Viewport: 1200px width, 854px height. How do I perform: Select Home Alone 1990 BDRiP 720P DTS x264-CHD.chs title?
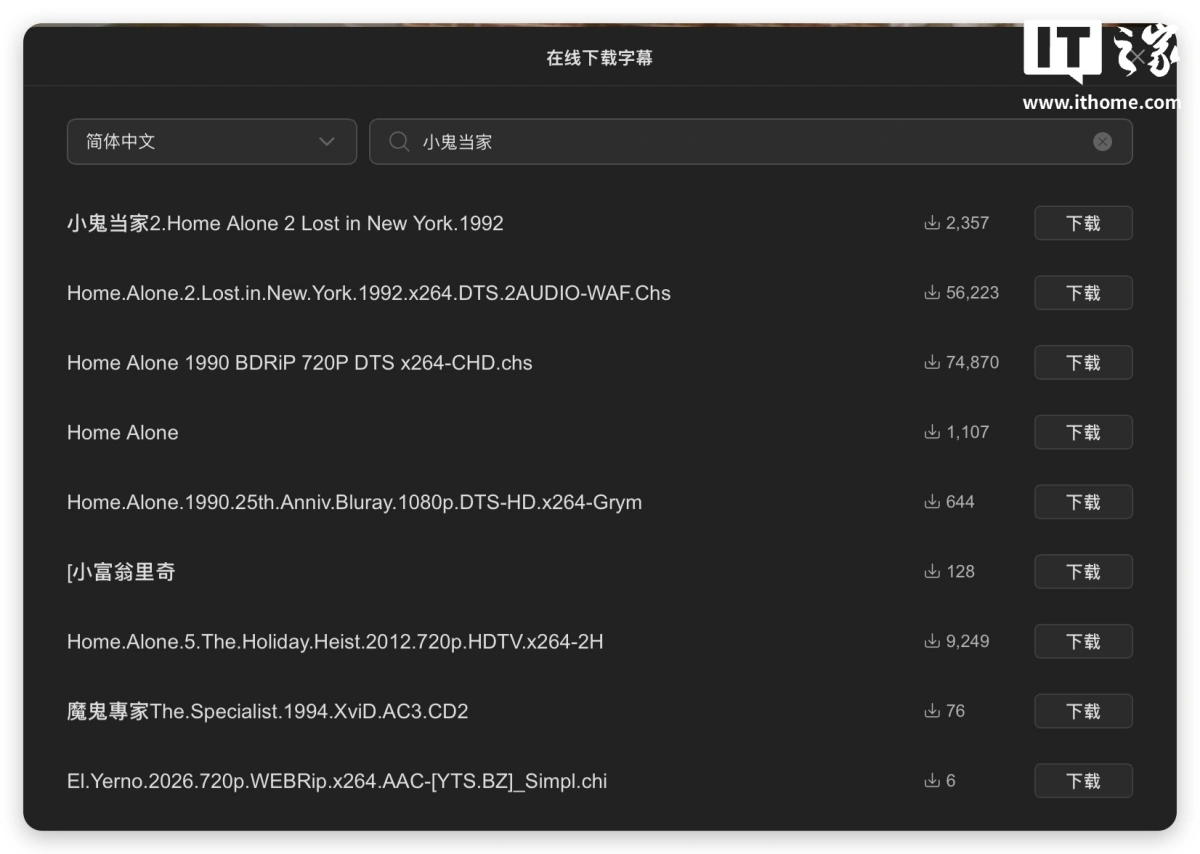(300, 363)
